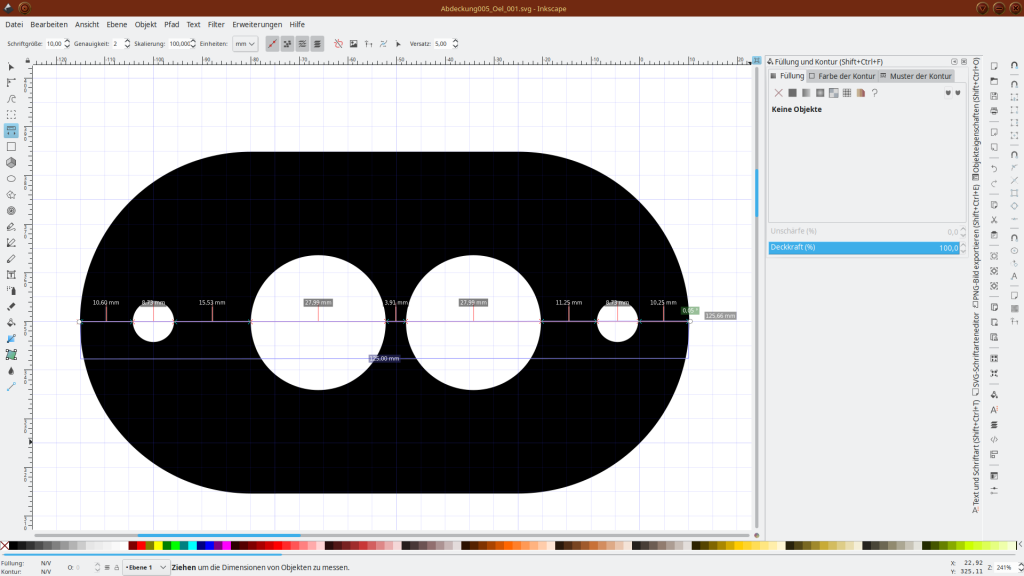
Task: Toggle layer lock in status bar
Action: pyautogui.click(x=117, y=567)
